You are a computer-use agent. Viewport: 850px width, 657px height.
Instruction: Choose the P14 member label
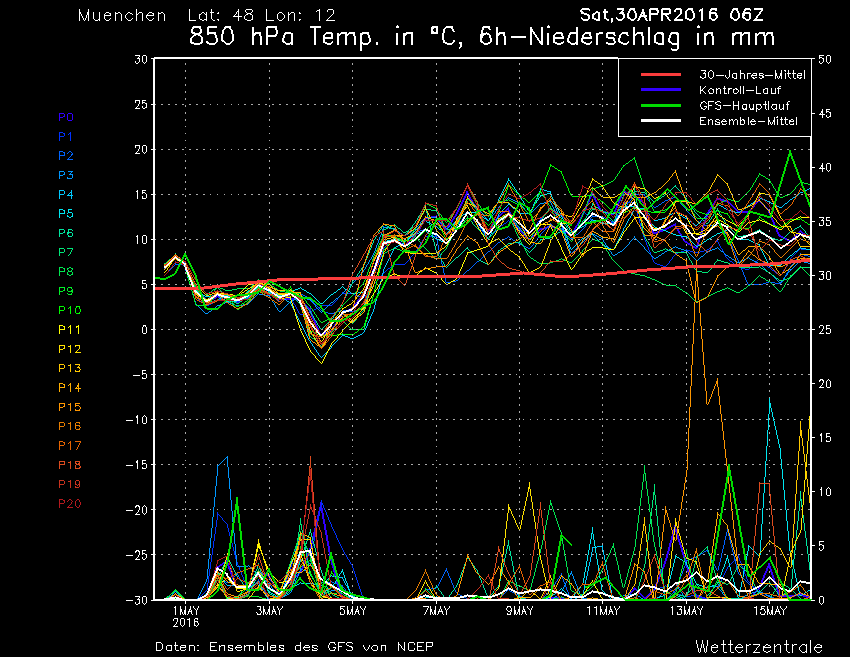[70, 388]
